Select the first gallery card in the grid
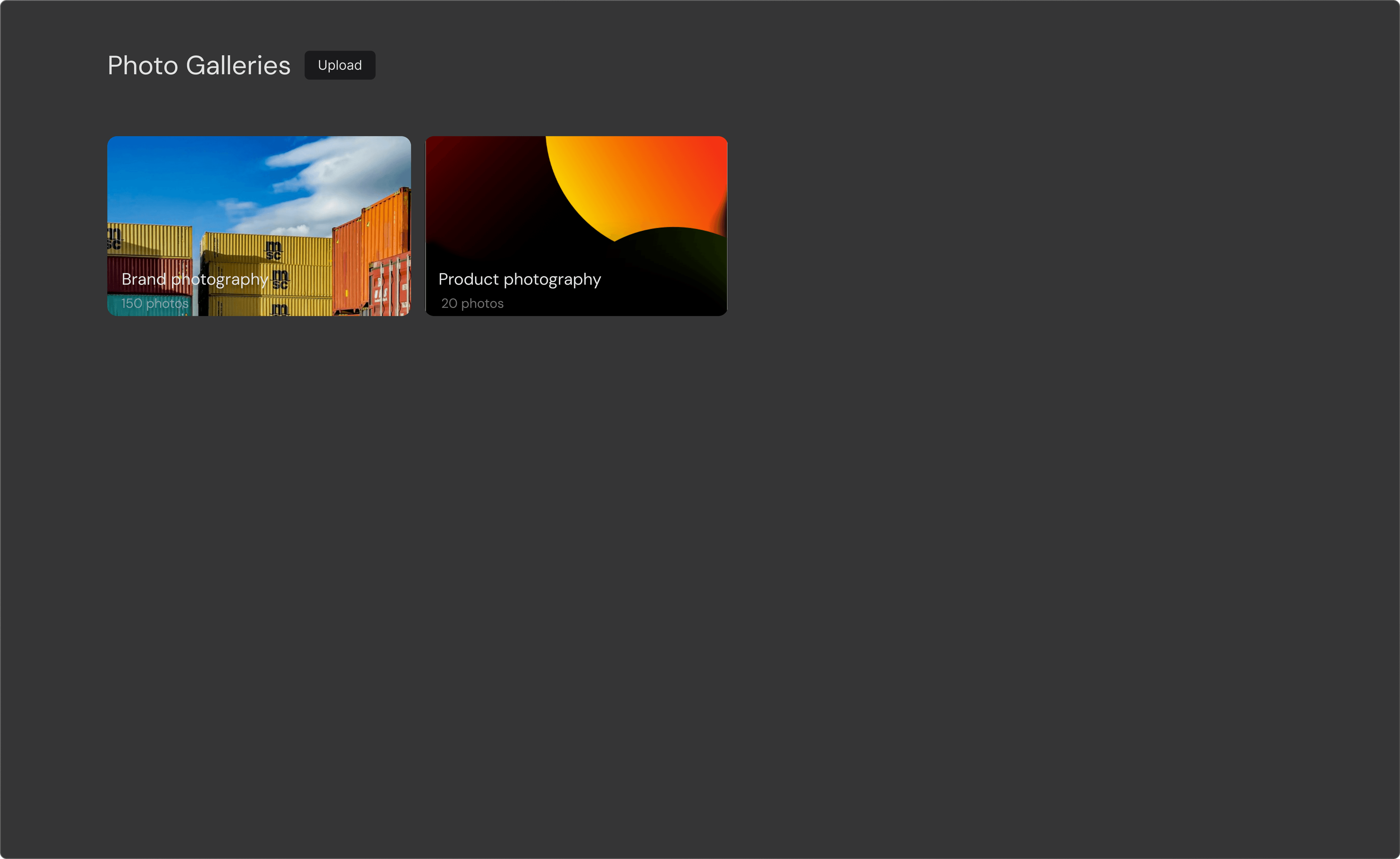Viewport: 1400px width, 859px height. click(x=259, y=226)
